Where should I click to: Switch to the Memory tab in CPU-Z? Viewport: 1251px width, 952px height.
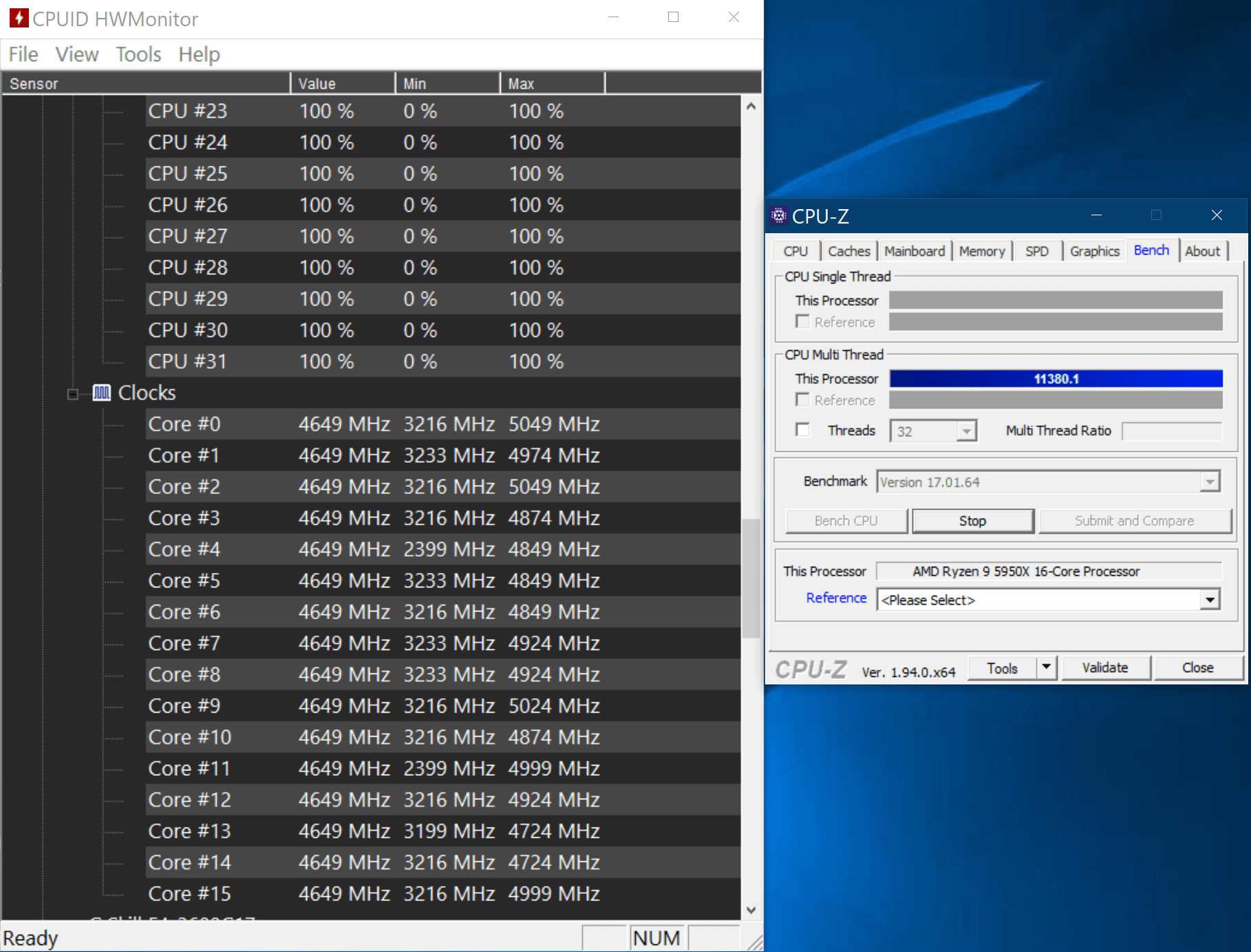tap(982, 251)
